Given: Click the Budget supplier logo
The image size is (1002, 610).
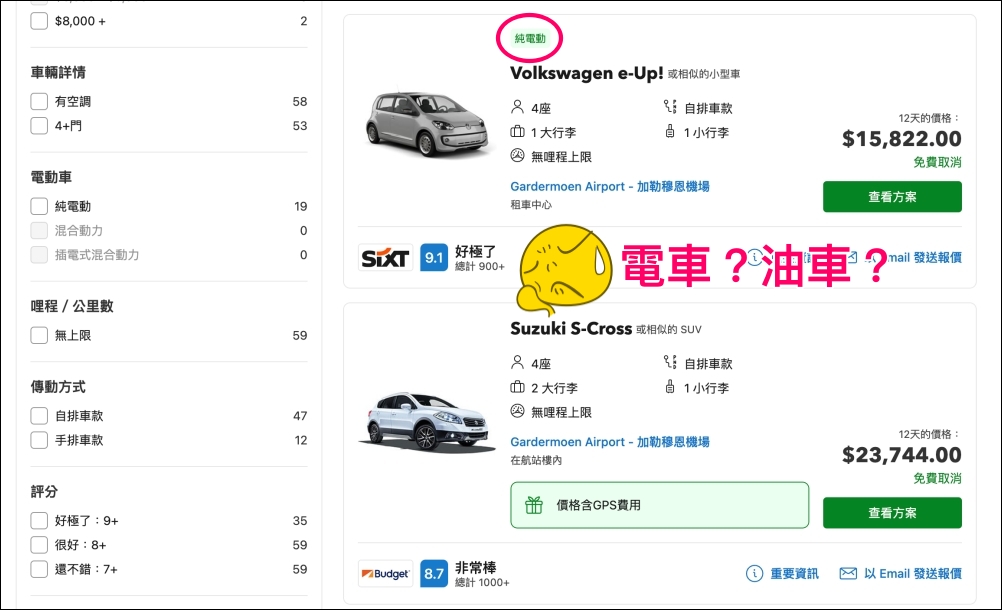Looking at the screenshot, I should 385,574.
